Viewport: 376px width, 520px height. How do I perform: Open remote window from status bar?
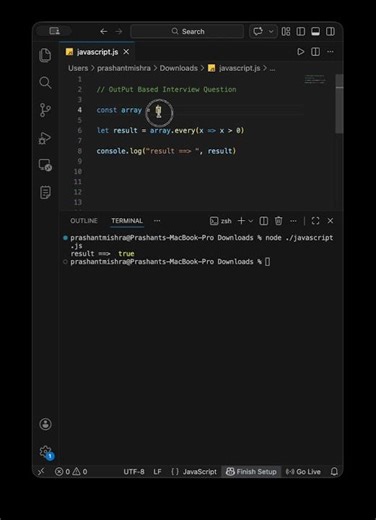(x=41, y=472)
